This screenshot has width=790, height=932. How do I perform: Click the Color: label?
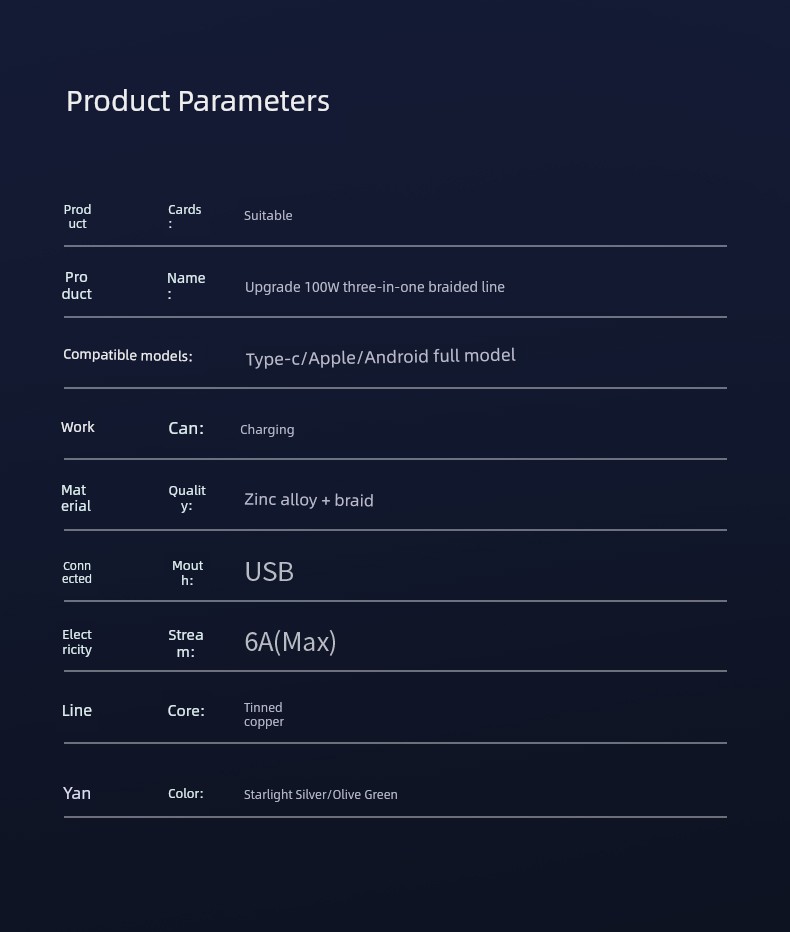(x=185, y=794)
